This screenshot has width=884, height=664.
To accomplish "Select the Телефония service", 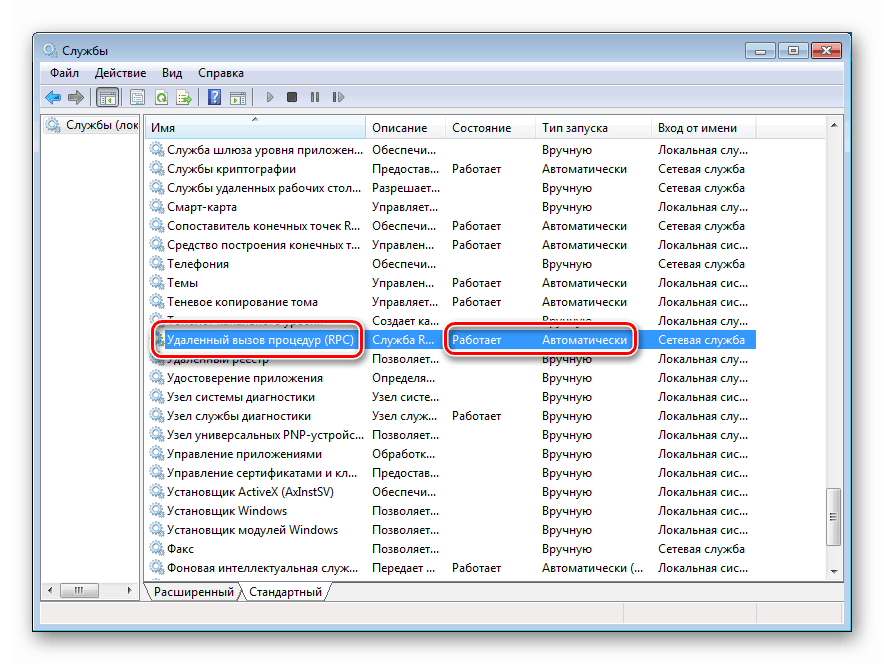I will click(452, 263).
